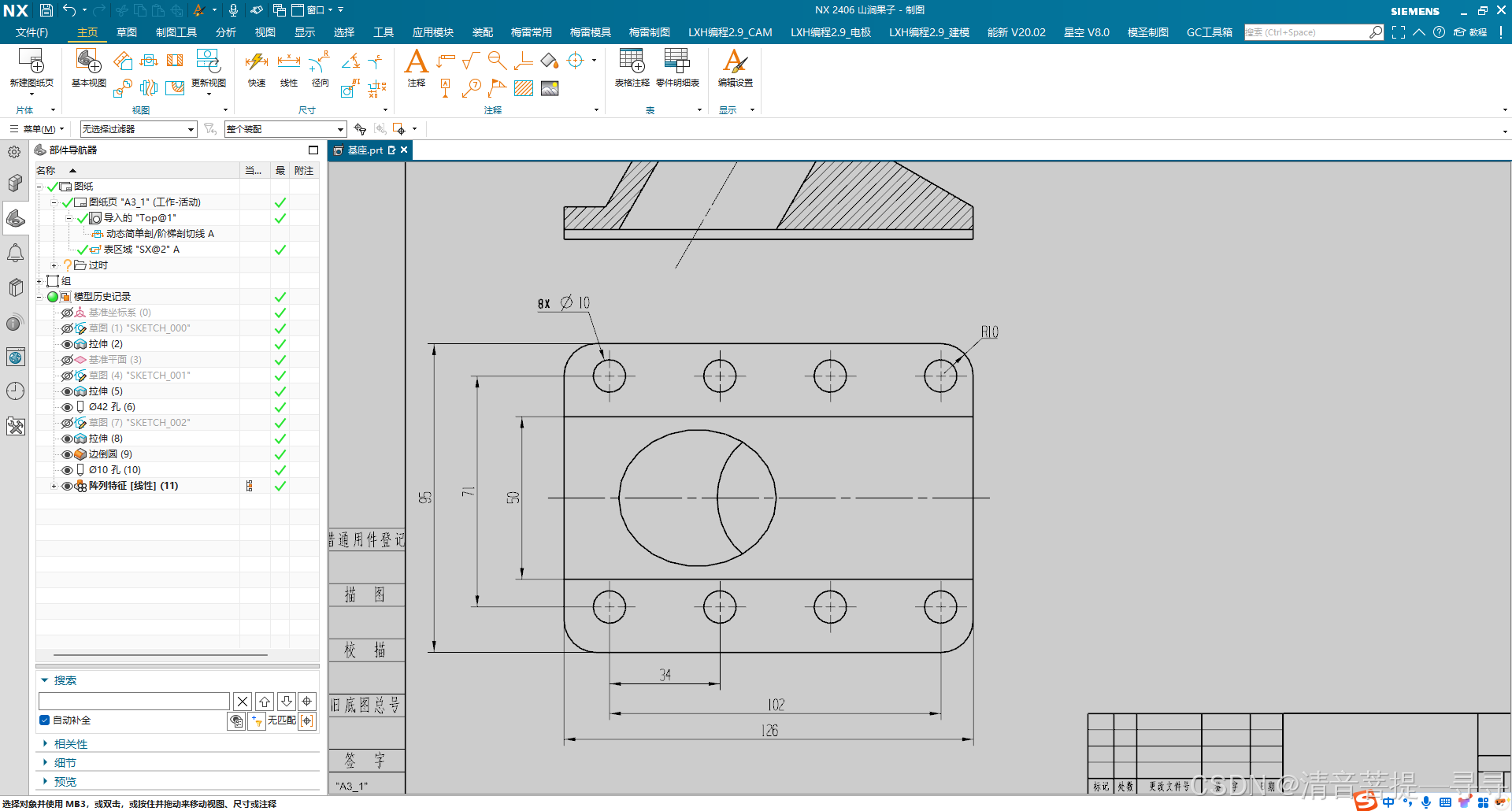Toggle visibility of Ø42 孔 (6)
1512x811 pixels.
click(67, 407)
